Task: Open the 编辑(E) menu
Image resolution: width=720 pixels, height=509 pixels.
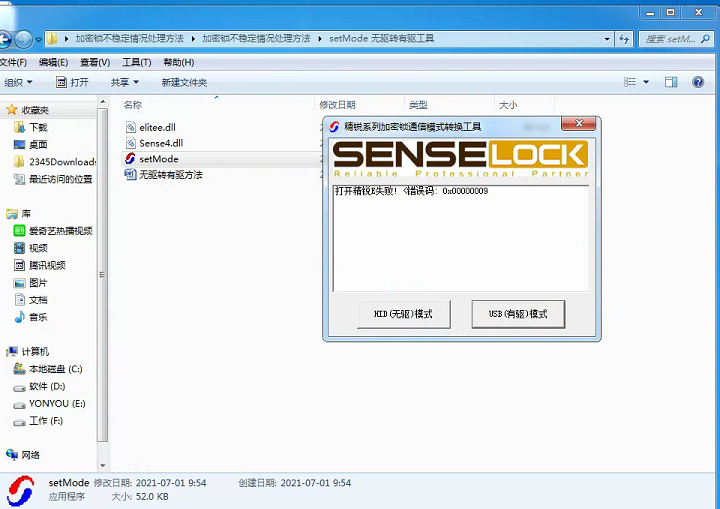Action: coord(53,62)
